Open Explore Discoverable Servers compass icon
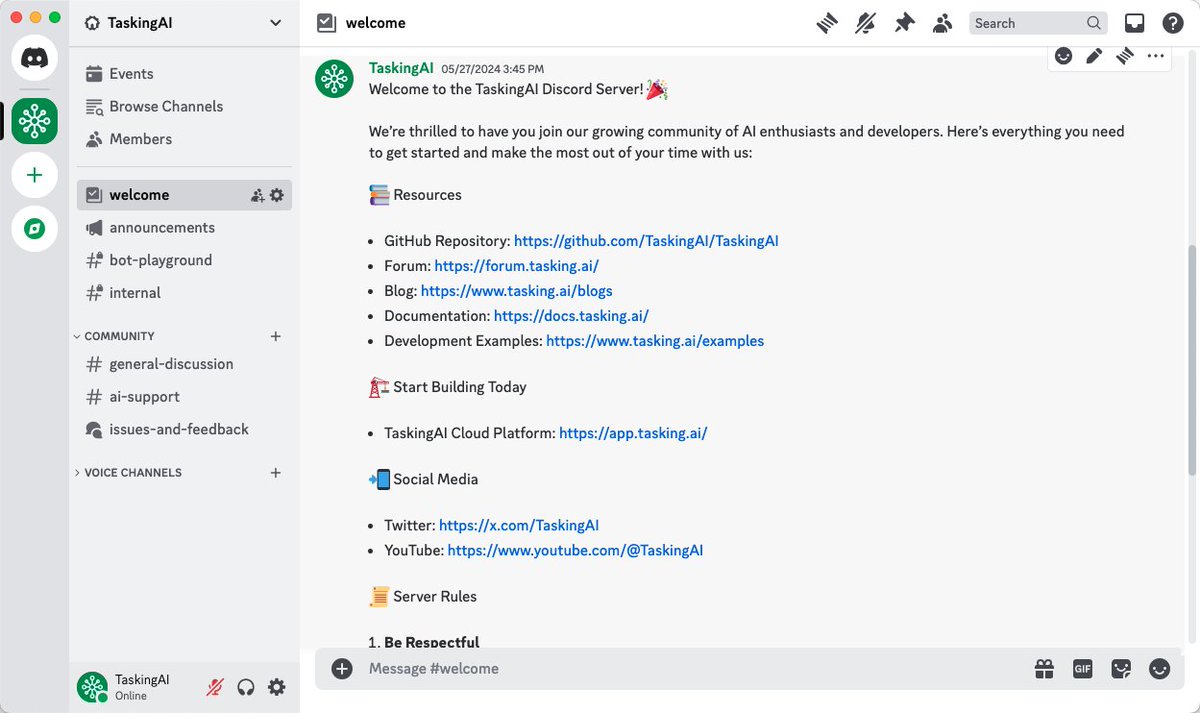Image resolution: width=1200 pixels, height=713 pixels. [34, 229]
